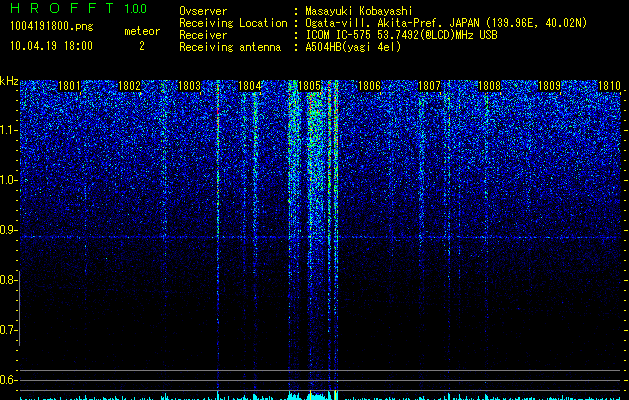Image resolution: width=629 pixels, height=400 pixels.
Task: Click the 1801 time marker
Action: point(69,86)
